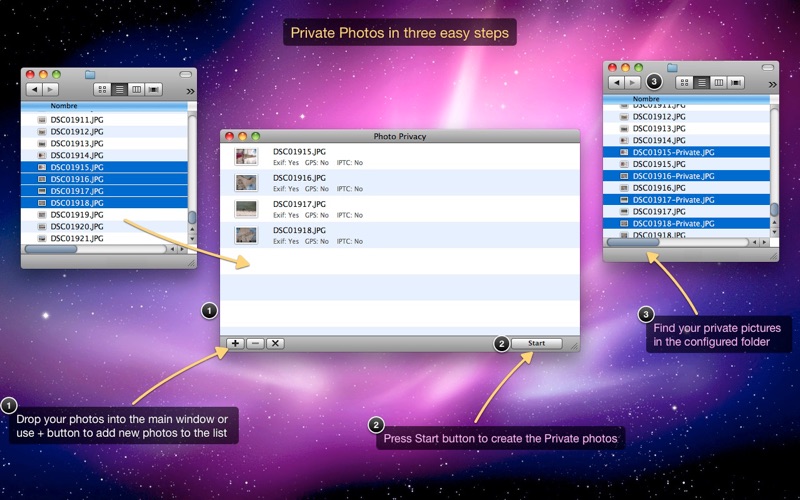Select icon view in left Finder window
Screen dimensions: 800x500
pos(101,89)
